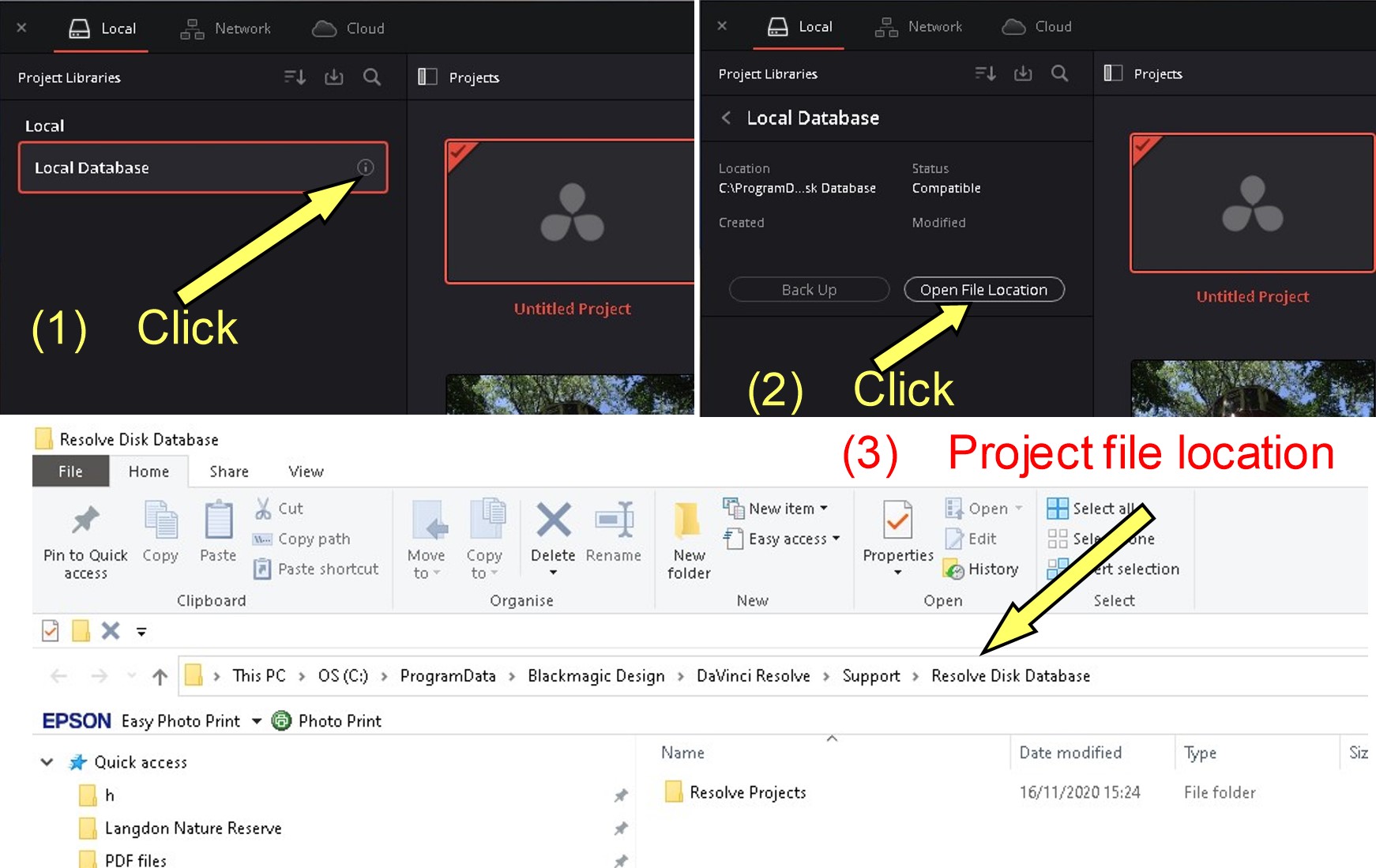Select Langdon Nature Reserve folder
This screenshot has height=868, width=1376.
[193, 828]
